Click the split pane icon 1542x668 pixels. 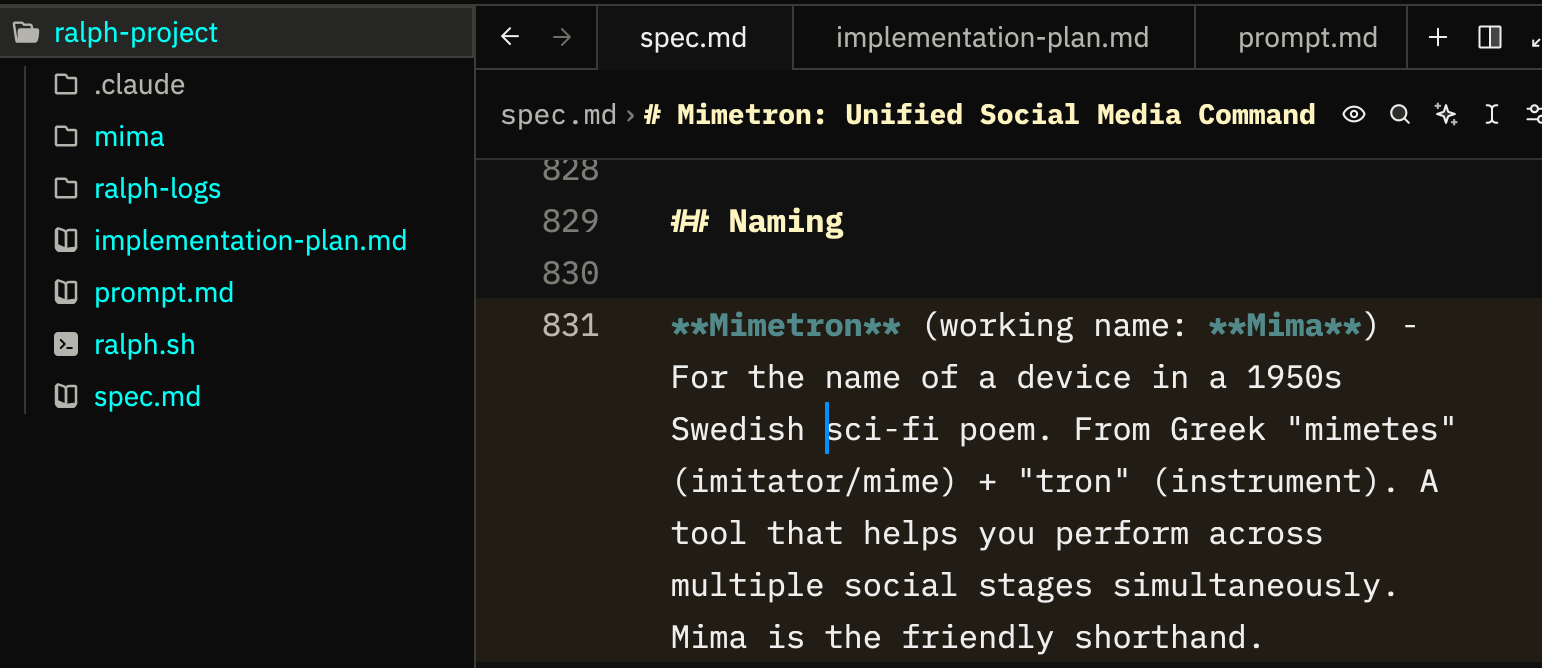pos(1489,38)
